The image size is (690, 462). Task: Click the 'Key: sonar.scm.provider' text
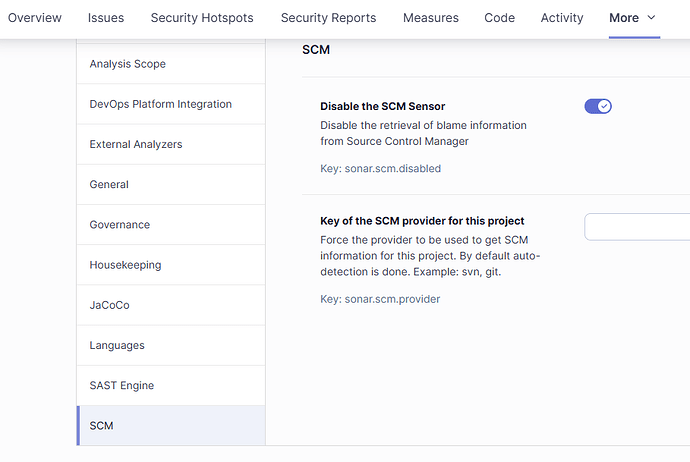click(x=380, y=299)
